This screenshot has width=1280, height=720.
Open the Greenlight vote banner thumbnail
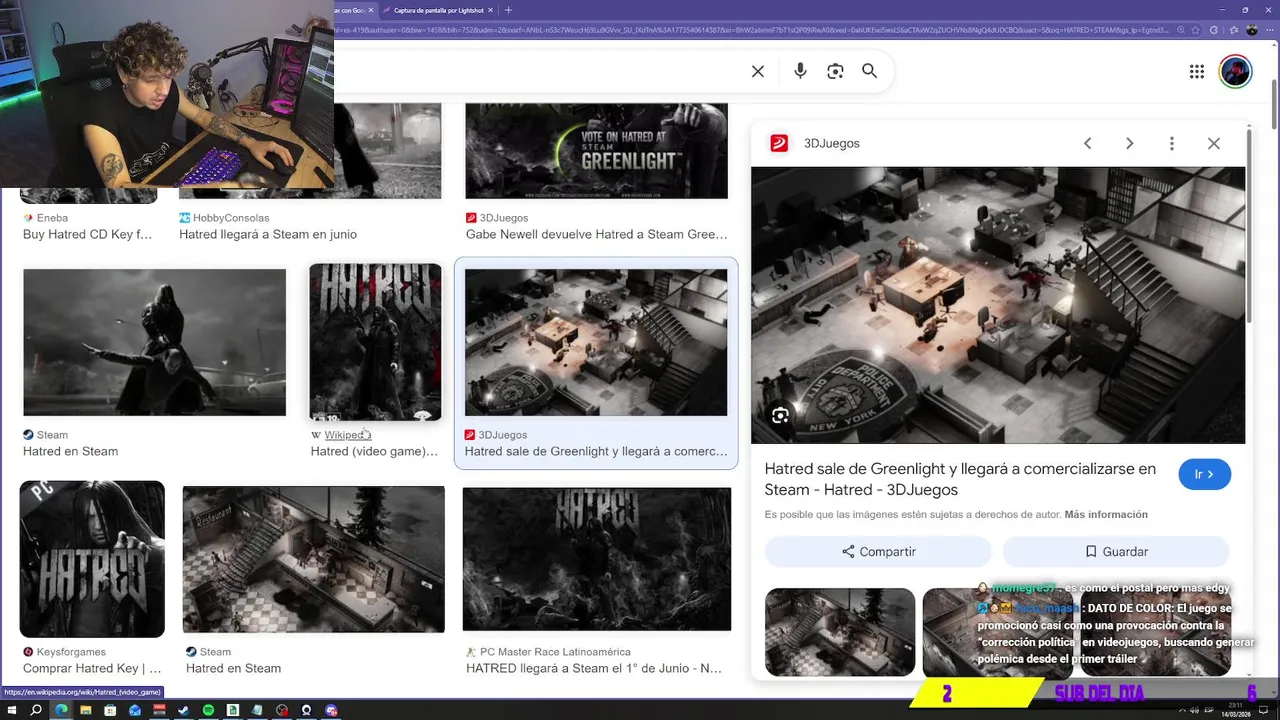[596, 150]
